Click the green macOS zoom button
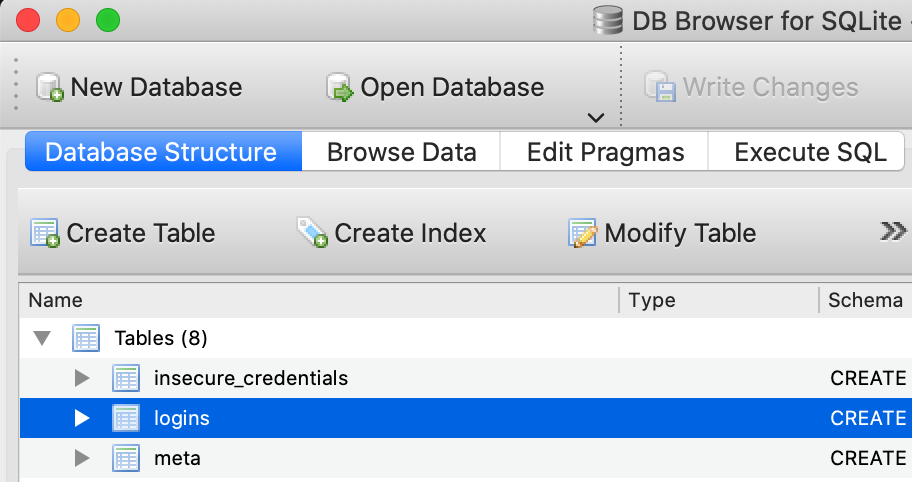Image resolution: width=912 pixels, height=482 pixels. click(107, 20)
